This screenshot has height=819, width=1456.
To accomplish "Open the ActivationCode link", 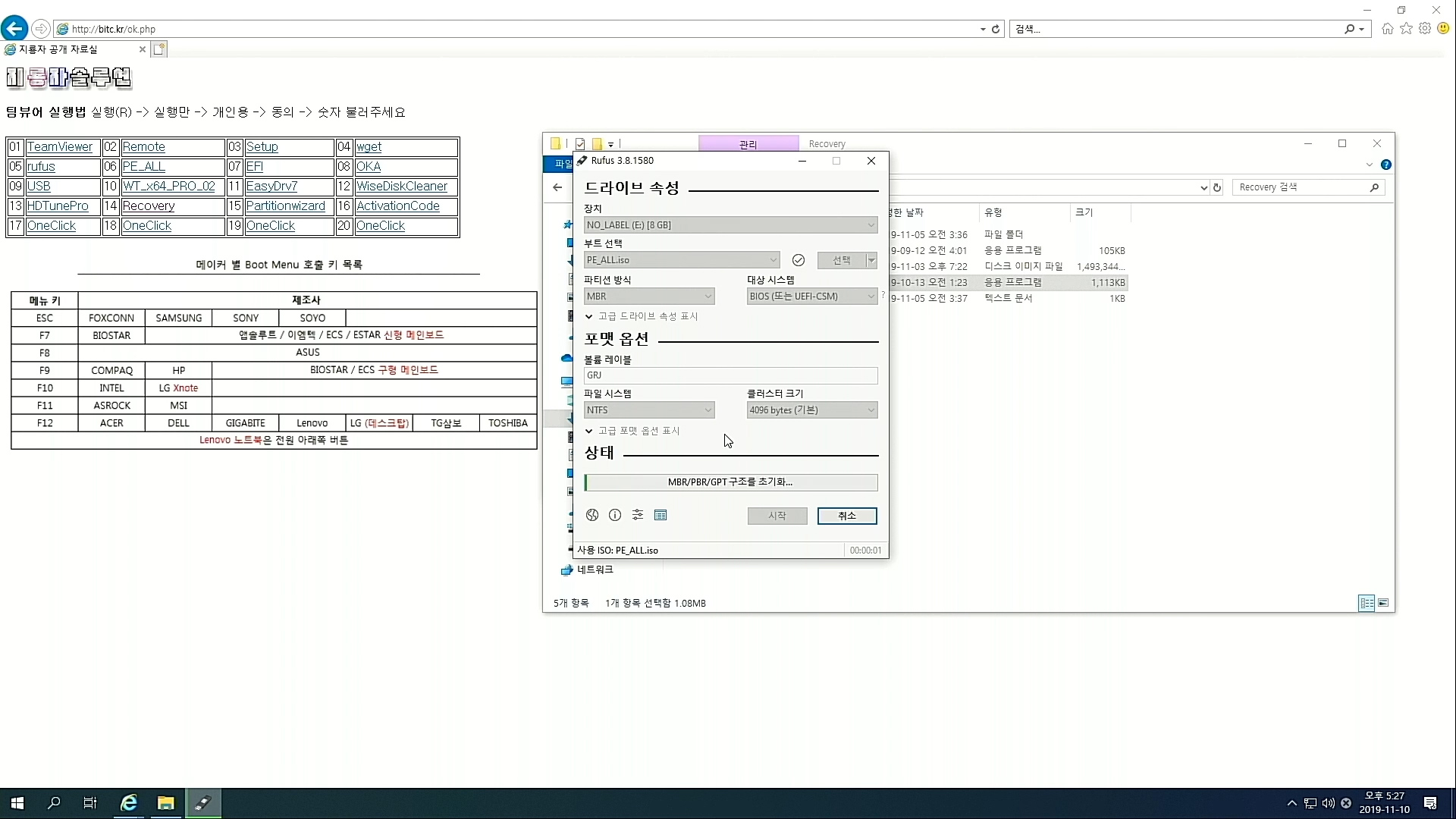I will pos(398,206).
